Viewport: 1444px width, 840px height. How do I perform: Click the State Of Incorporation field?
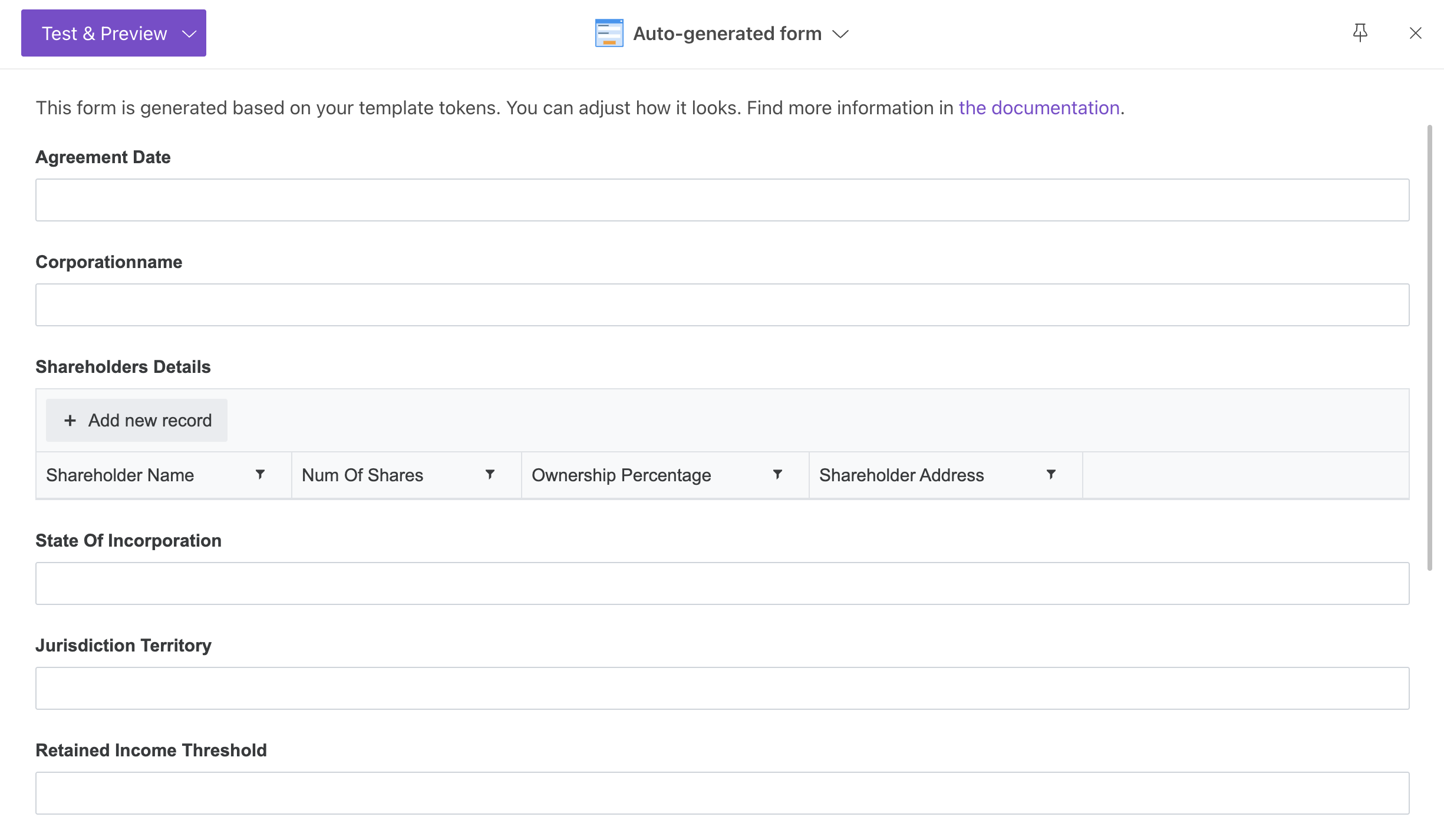(x=722, y=584)
